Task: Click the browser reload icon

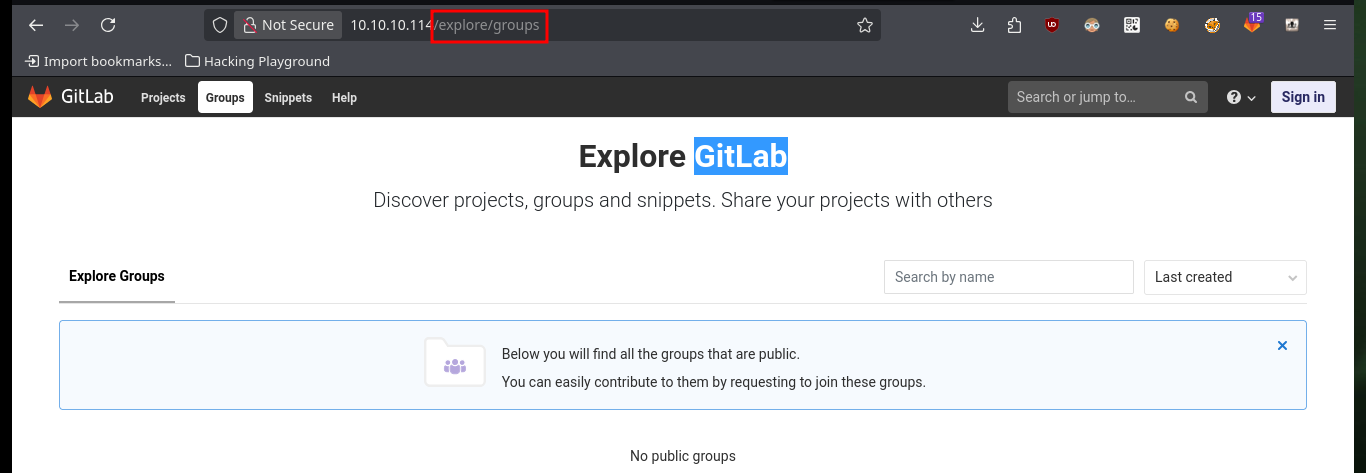Action: (108, 26)
